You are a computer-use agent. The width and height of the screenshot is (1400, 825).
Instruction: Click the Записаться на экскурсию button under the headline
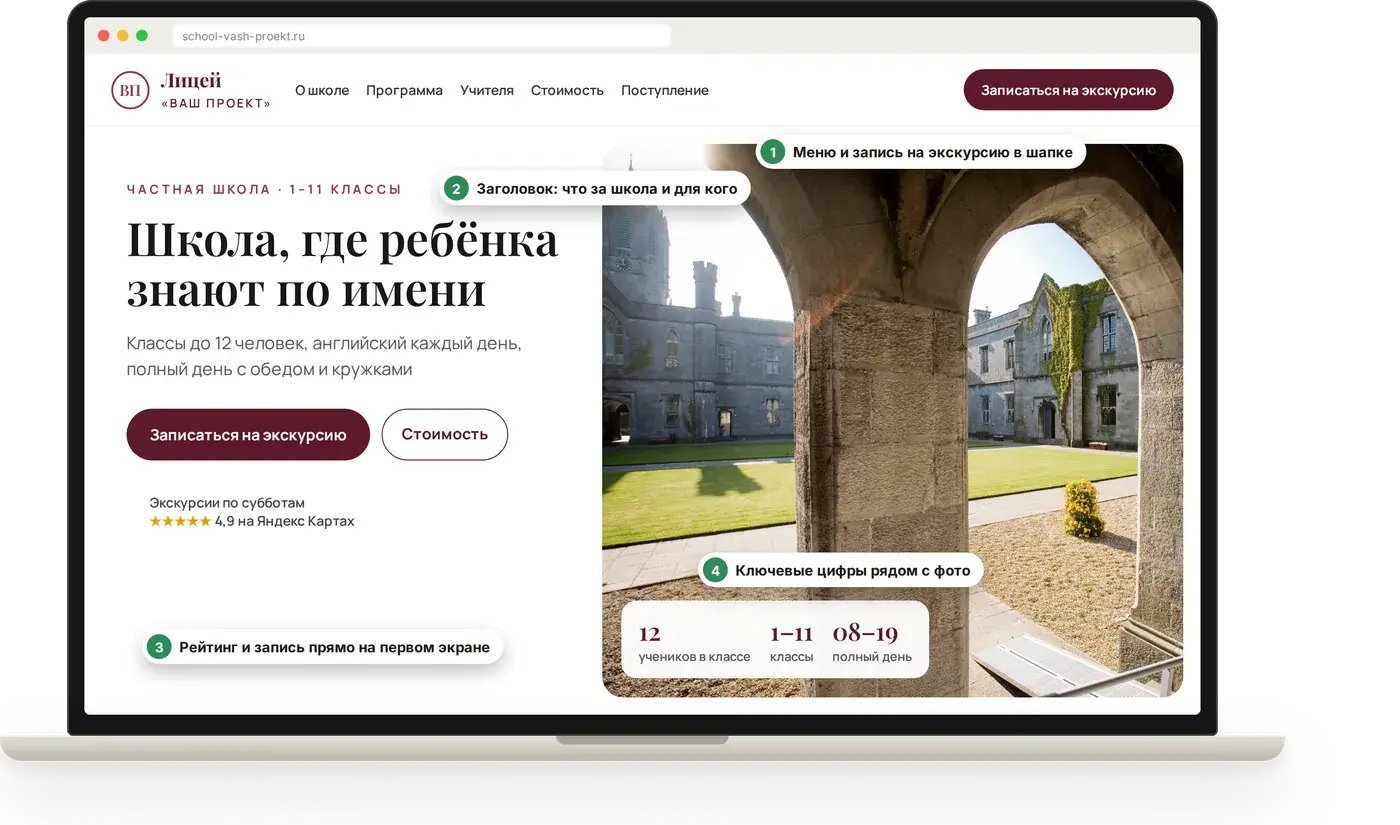pos(248,434)
